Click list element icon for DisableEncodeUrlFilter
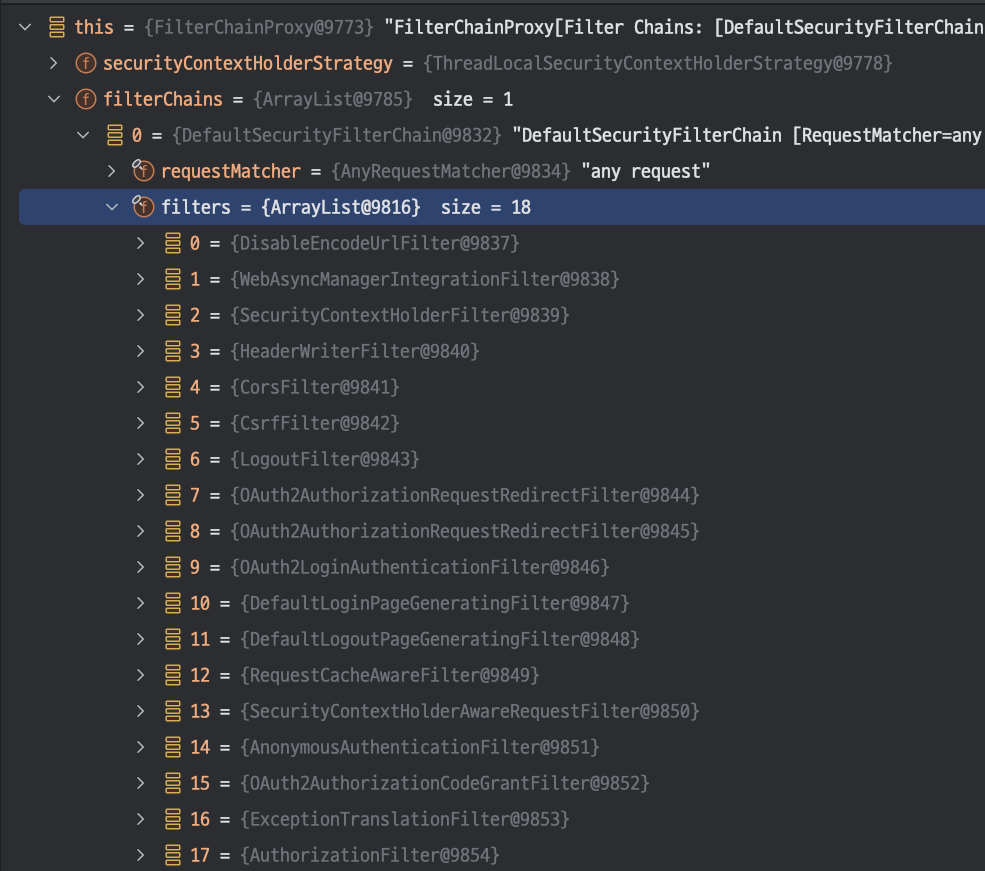The width and height of the screenshot is (985, 871). pyautogui.click(x=173, y=243)
